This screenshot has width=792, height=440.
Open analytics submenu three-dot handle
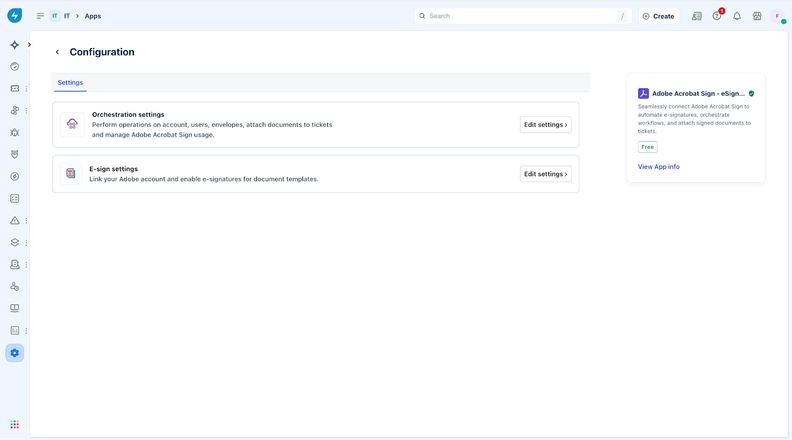tap(26, 330)
